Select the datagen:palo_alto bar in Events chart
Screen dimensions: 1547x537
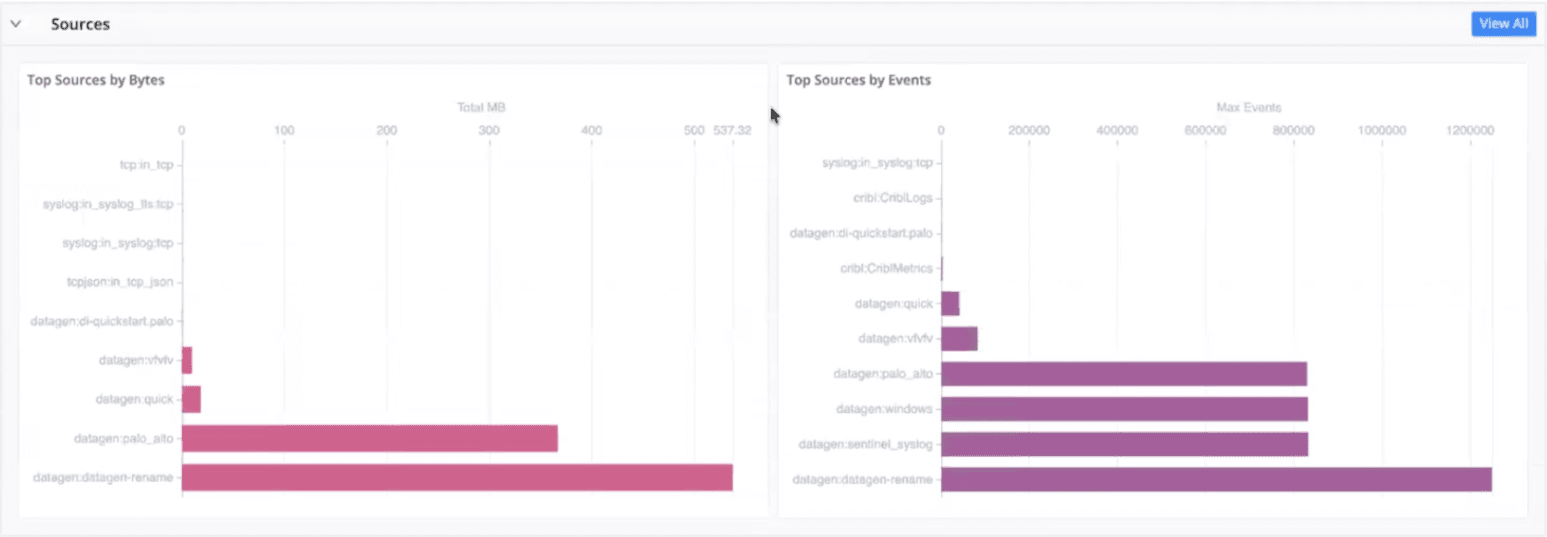[x=1123, y=374]
